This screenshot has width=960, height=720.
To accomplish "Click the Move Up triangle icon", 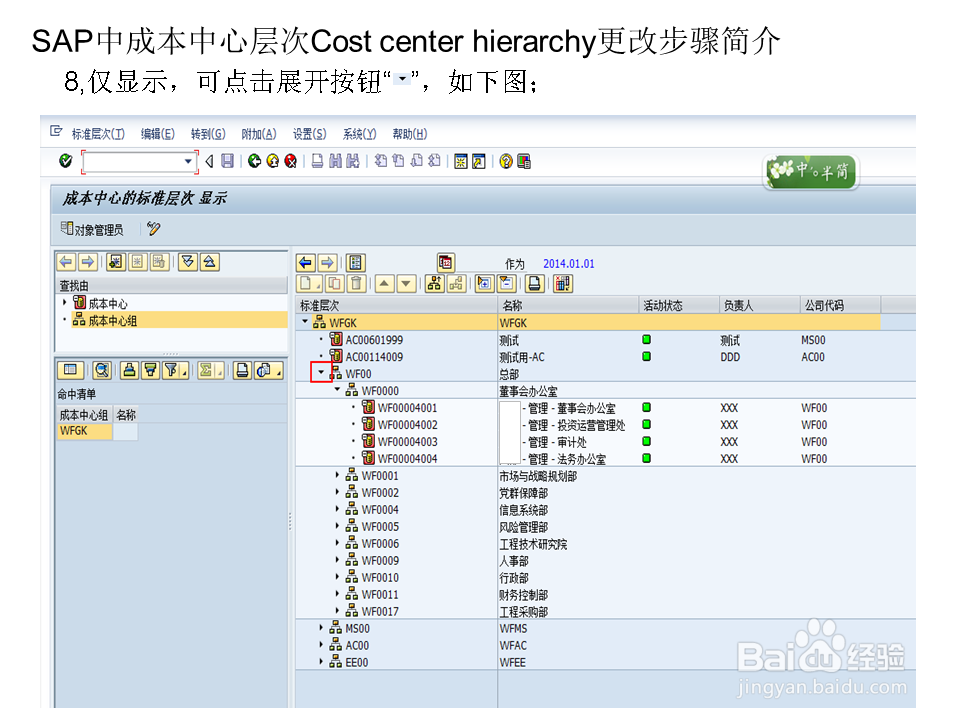I will click(x=384, y=283).
